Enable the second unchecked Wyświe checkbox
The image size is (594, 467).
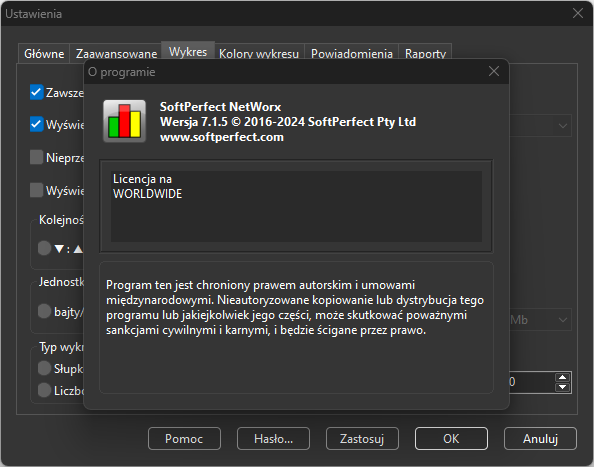tap(36, 190)
